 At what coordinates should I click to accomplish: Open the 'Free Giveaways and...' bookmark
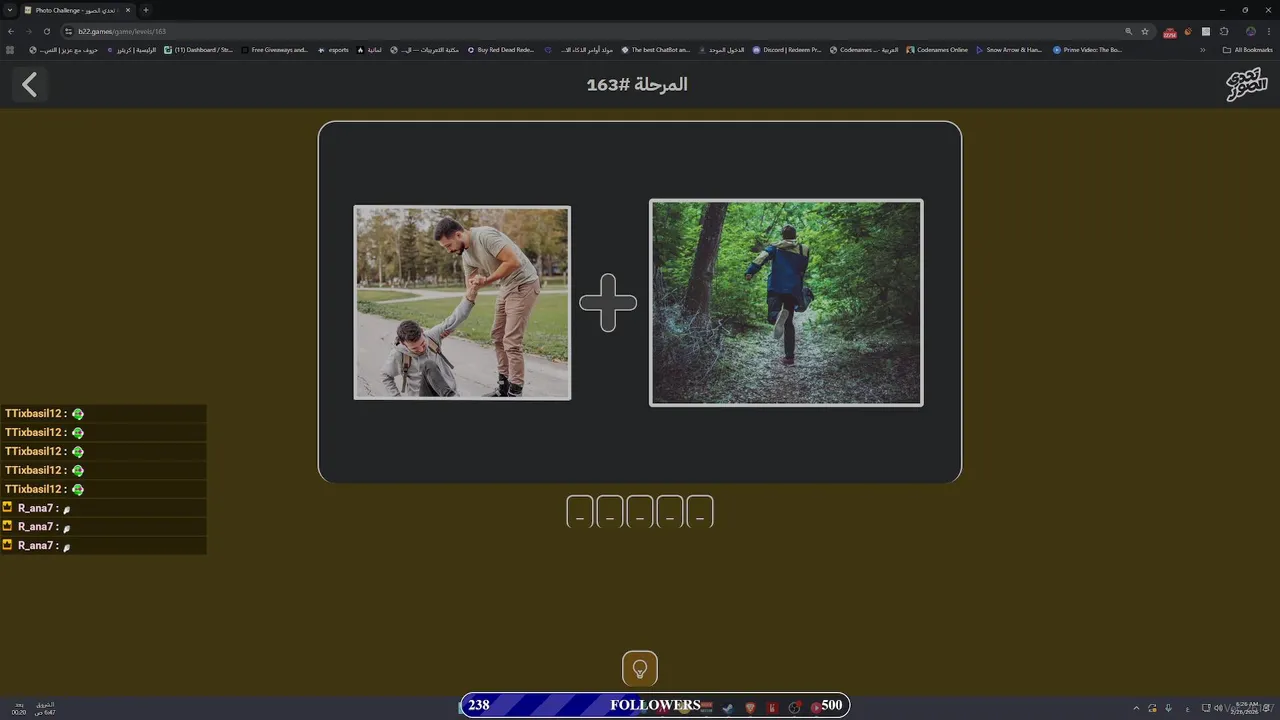point(275,50)
